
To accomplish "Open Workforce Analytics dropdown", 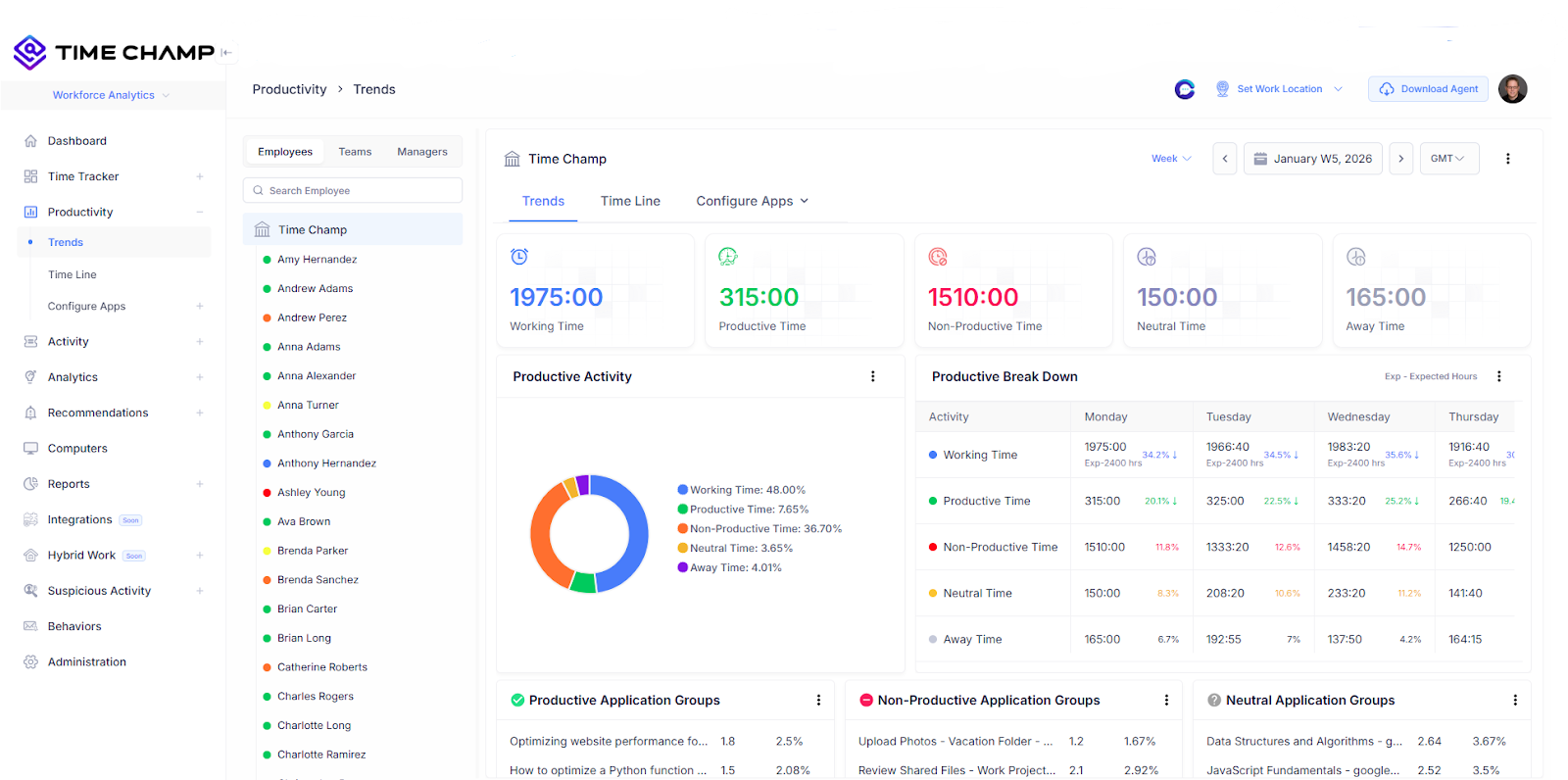I will pos(111,95).
